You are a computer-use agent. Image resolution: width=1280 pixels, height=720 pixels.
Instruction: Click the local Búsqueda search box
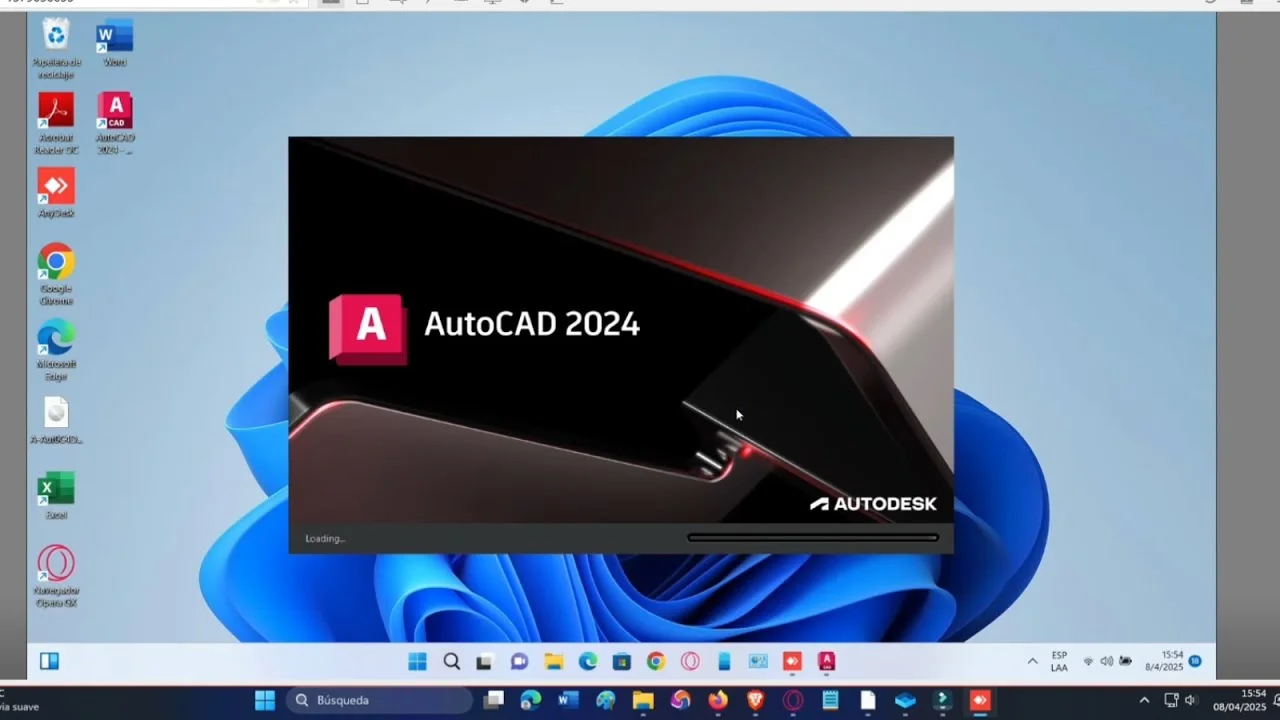coord(379,700)
